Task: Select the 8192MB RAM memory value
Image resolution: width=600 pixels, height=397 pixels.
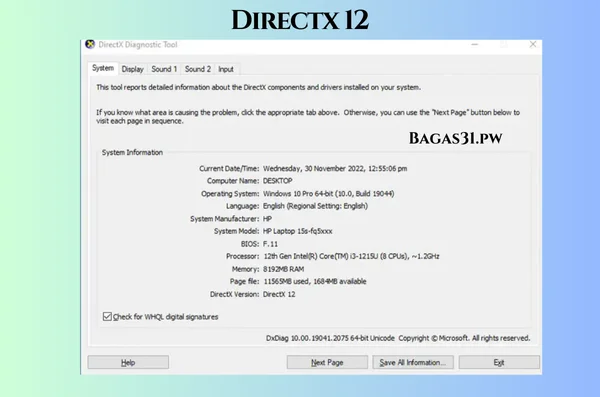Action: (284, 269)
